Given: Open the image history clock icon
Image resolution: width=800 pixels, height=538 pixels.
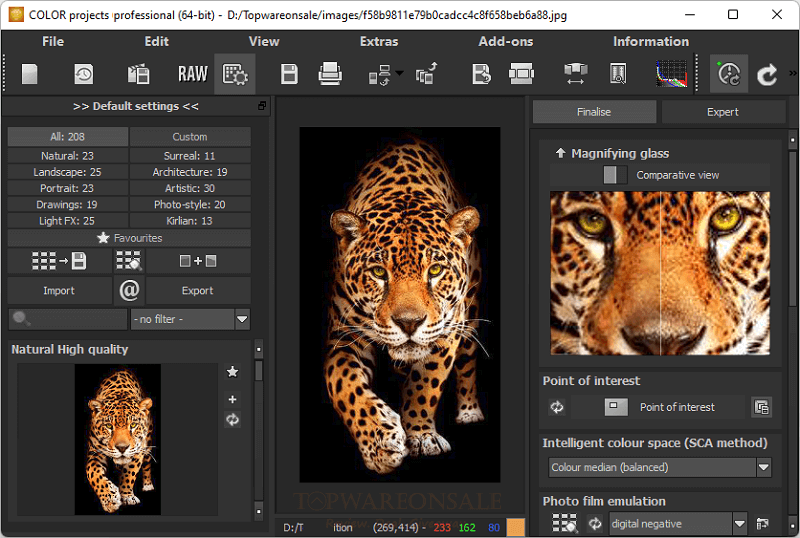Looking at the screenshot, I should point(84,74).
